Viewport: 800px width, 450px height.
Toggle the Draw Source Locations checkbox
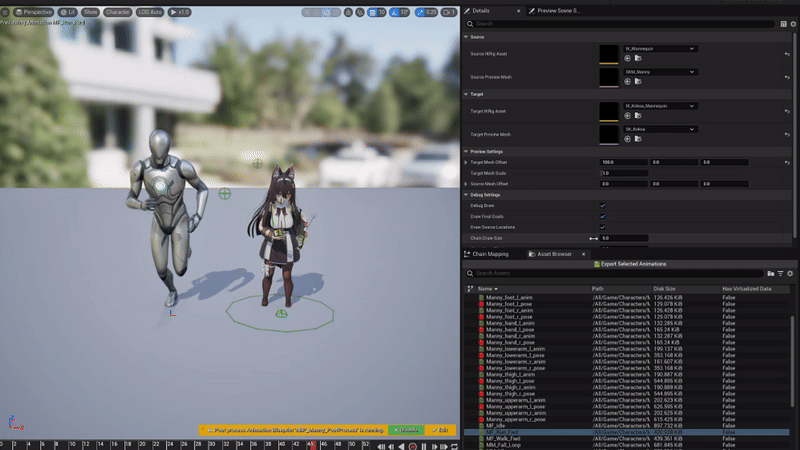(x=603, y=227)
